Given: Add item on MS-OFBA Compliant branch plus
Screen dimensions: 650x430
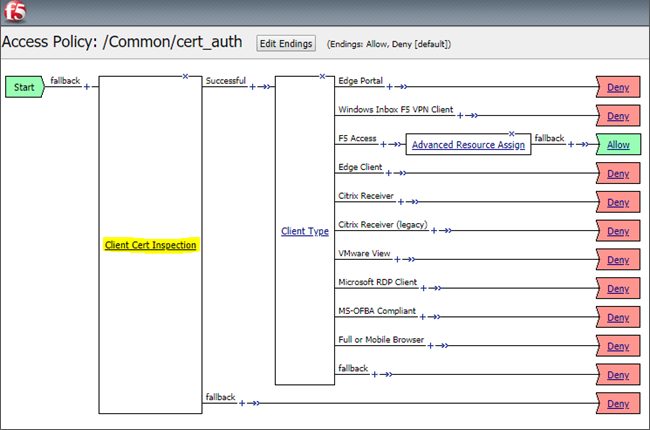Looking at the screenshot, I should tap(422, 317).
